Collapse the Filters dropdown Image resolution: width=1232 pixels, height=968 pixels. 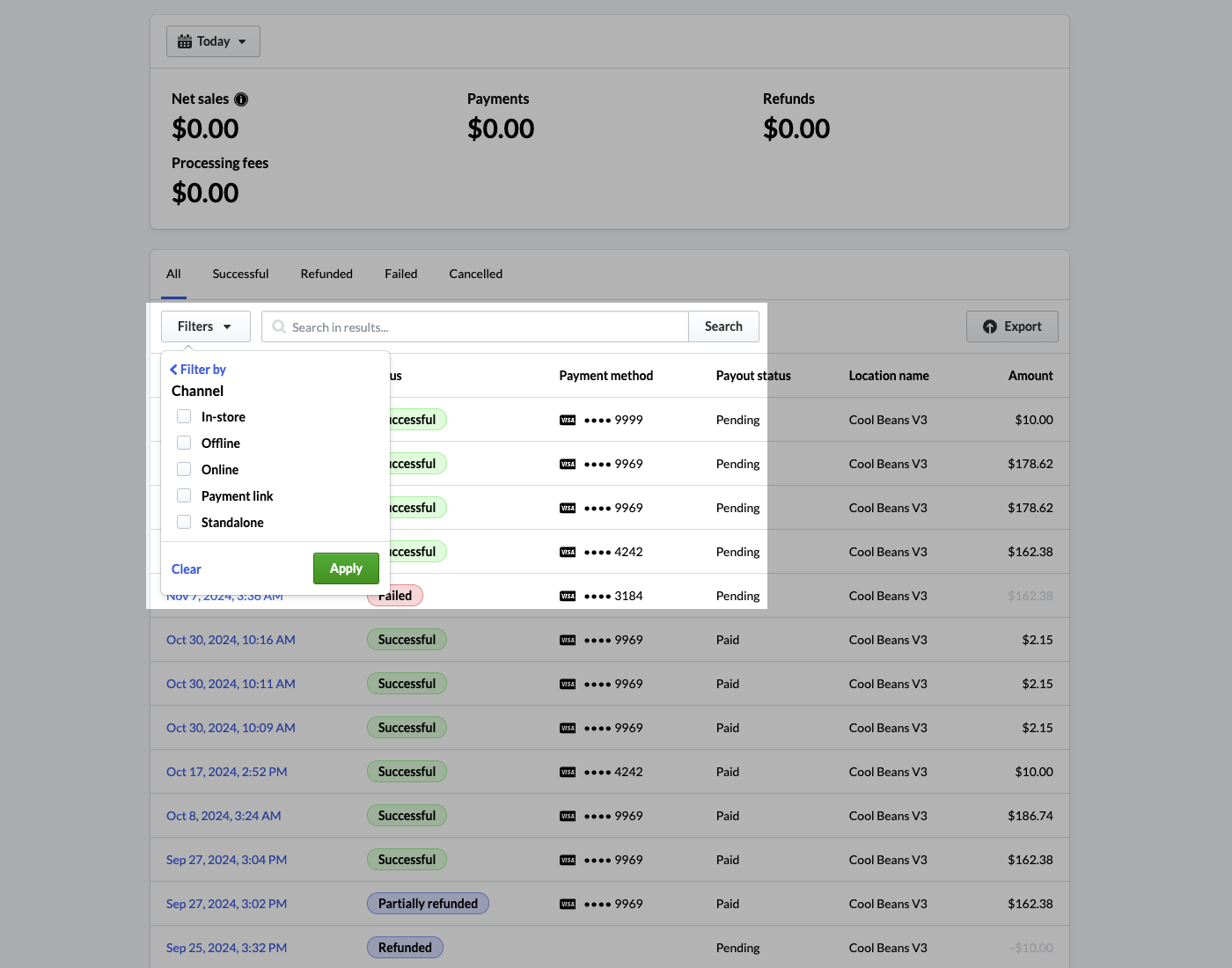click(x=205, y=326)
